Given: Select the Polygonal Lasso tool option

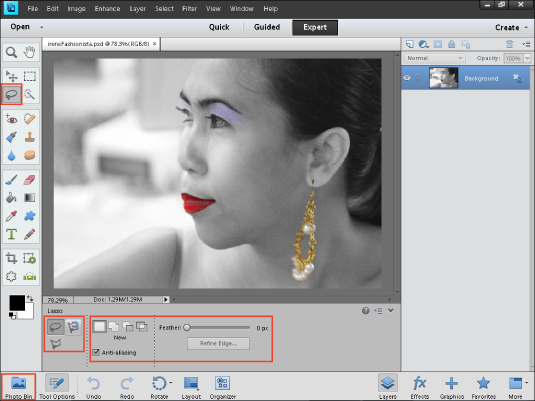Looking at the screenshot, I should (x=55, y=344).
